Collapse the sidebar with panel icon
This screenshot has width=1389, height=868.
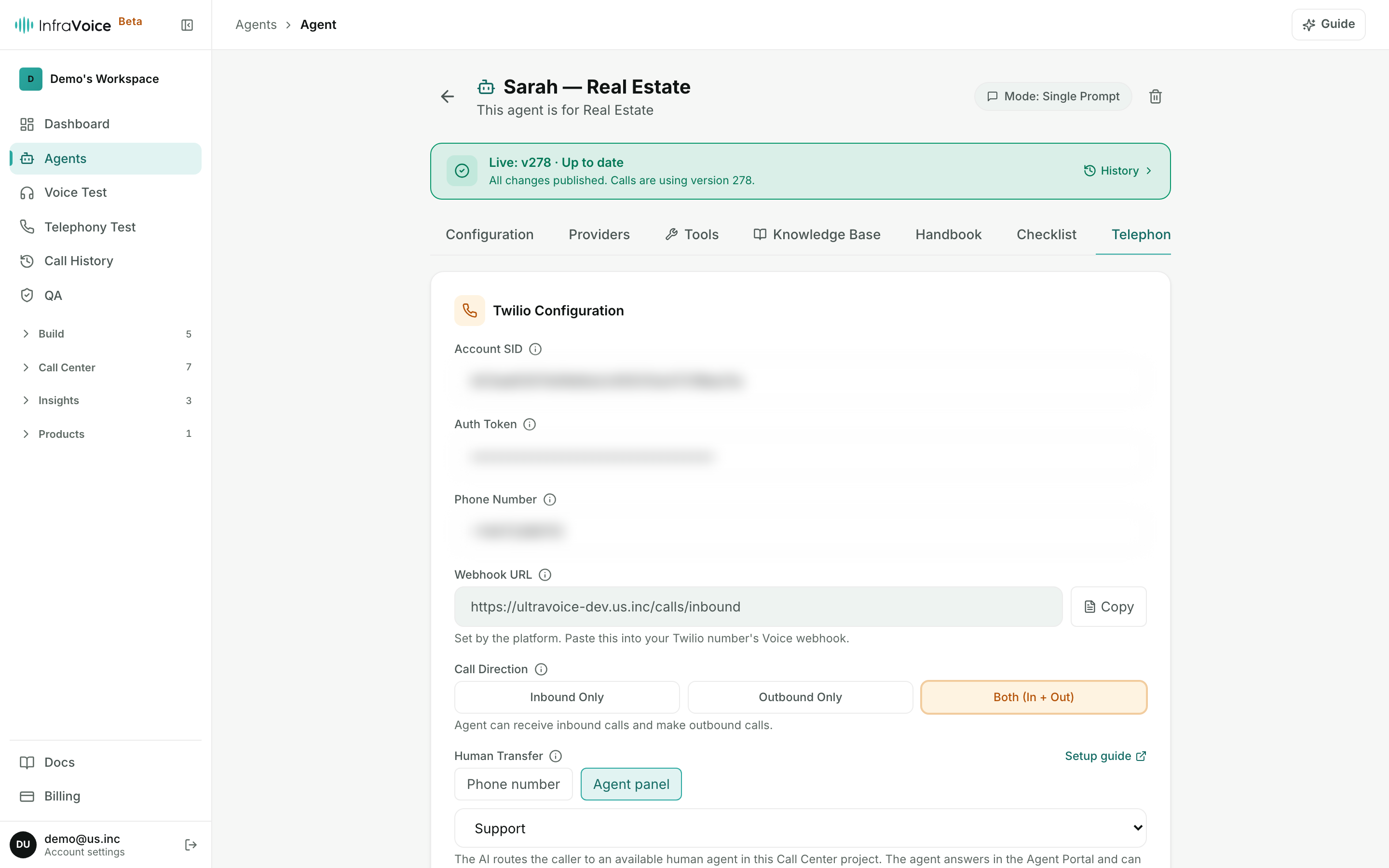(187, 25)
